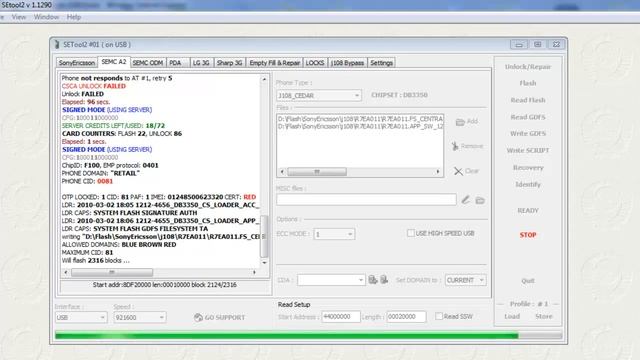Viewport: 640px width, 360px height.
Task: Click the Files list scroll right arrow
Action: point(438,172)
